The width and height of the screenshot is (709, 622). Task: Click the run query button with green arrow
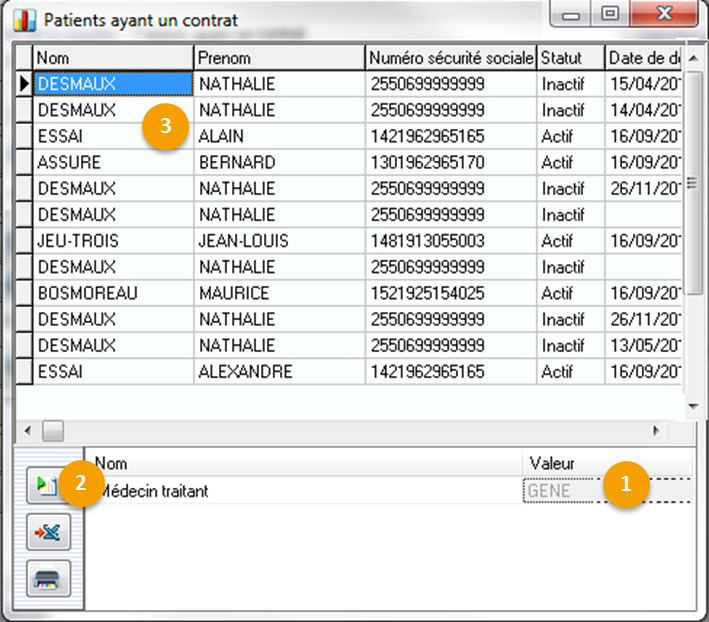[48, 487]
